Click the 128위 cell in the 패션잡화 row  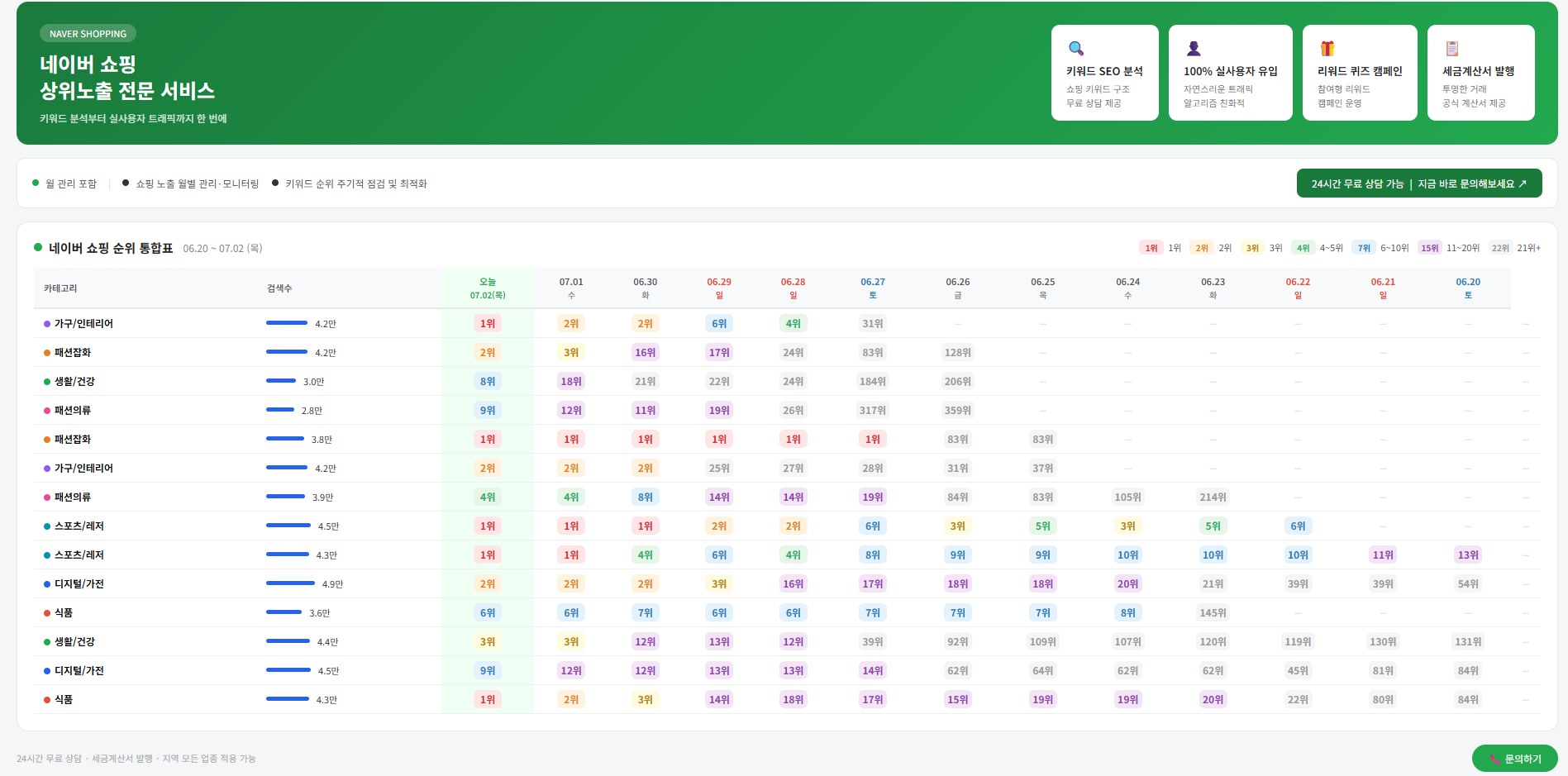pos(958,352)
